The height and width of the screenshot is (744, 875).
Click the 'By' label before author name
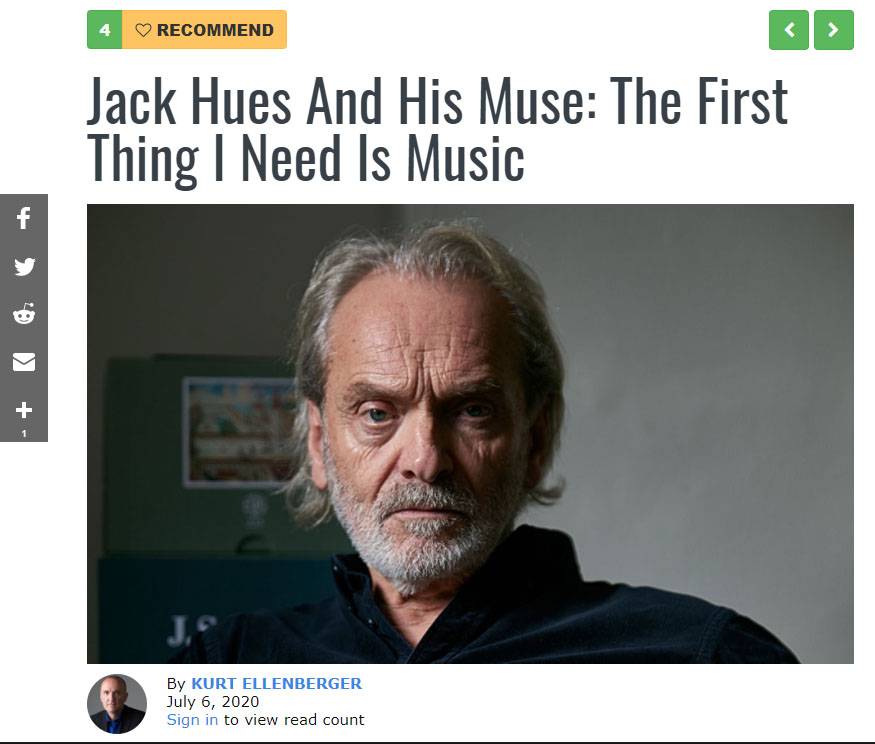(x=176, y=684)
